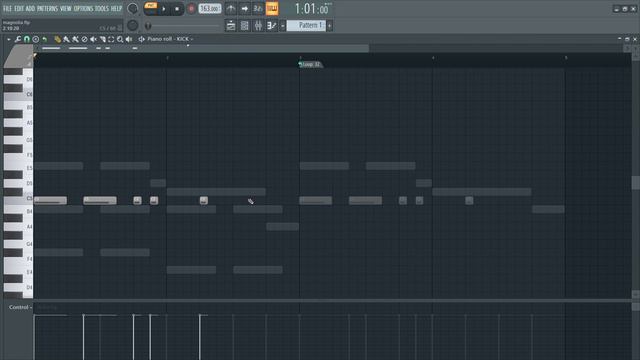The width and height of the screenshot is (640, 360).
Task: Open the ADD menu
Action: 31,9
